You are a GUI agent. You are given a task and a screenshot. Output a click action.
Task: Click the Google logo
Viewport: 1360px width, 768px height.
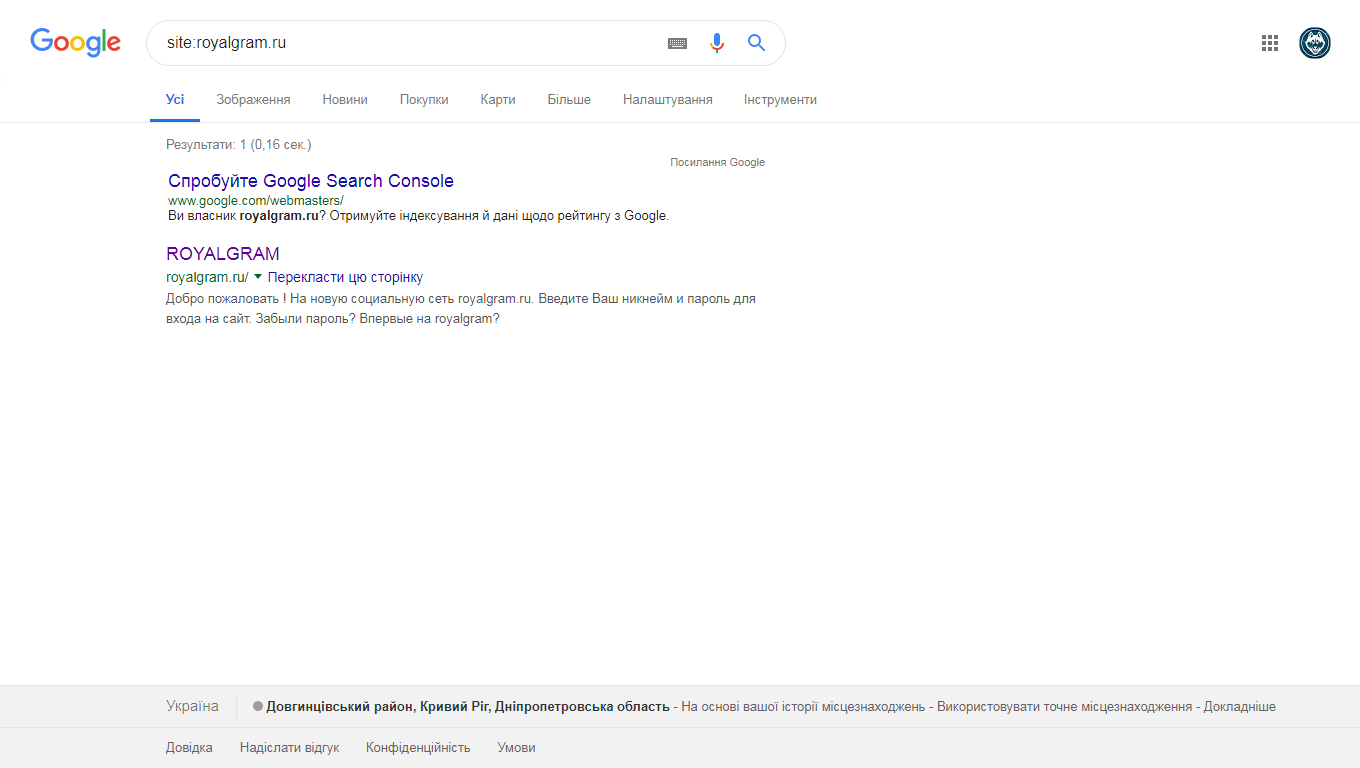[75, 42]
